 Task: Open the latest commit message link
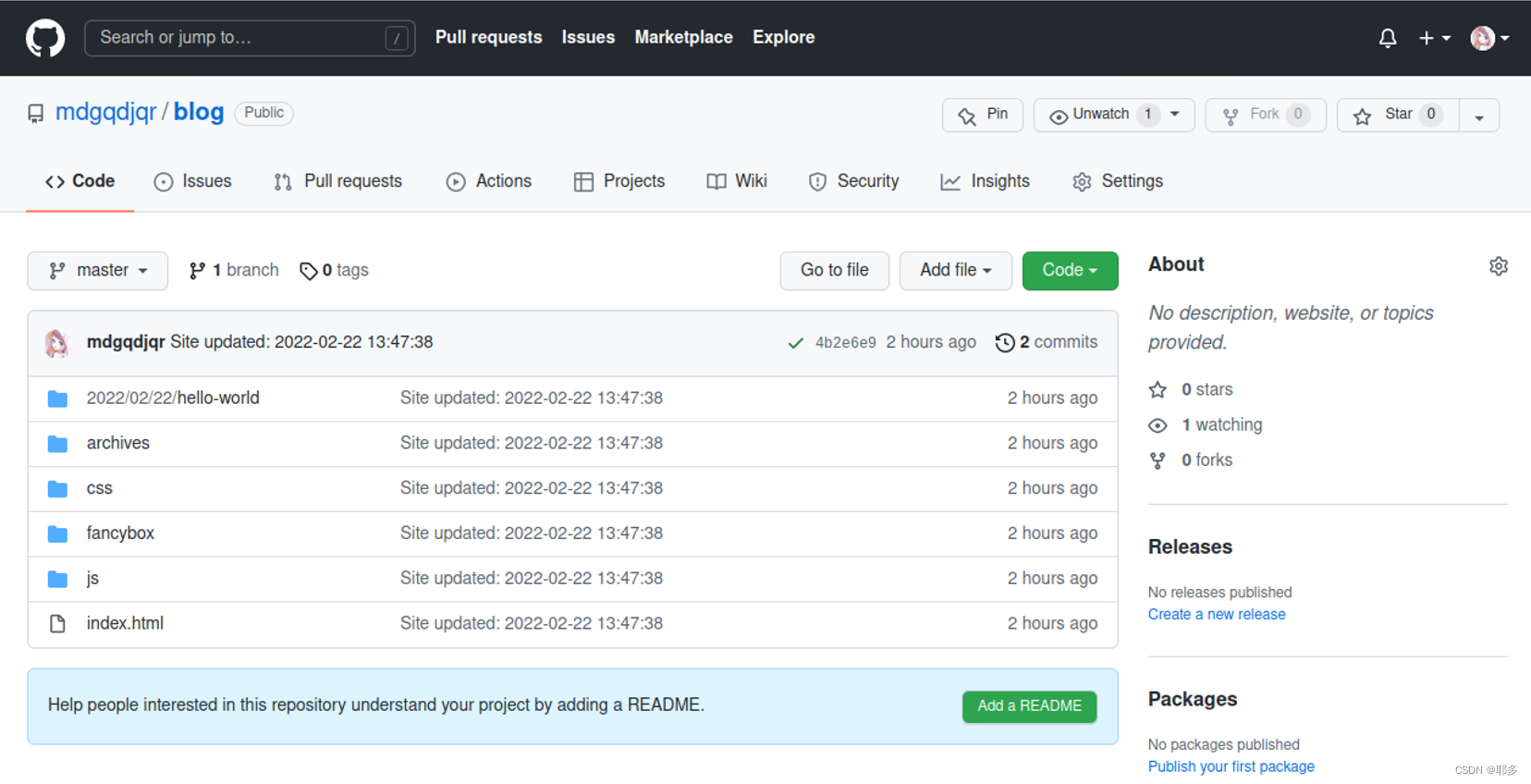301,342
